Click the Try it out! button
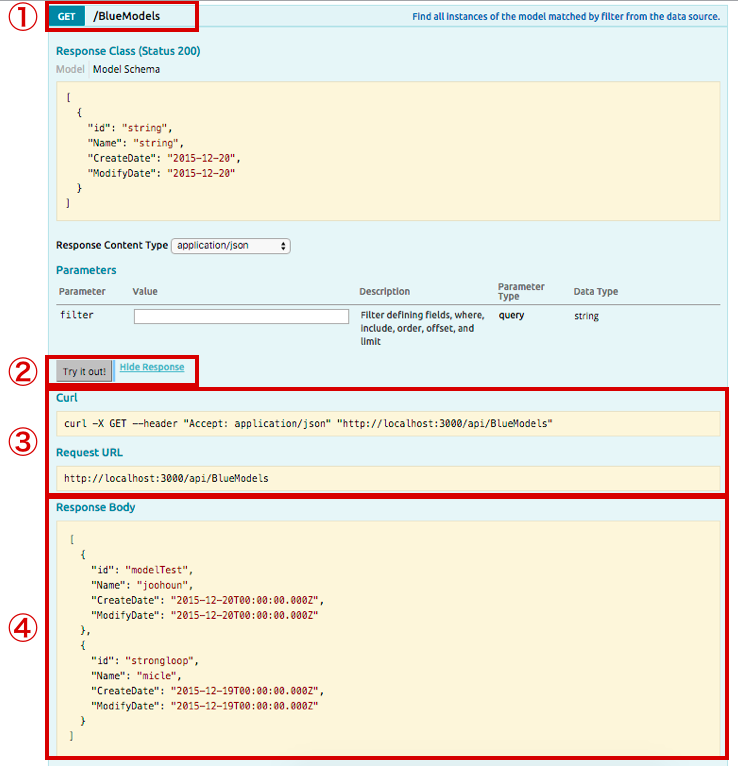 tap(84, 371)
